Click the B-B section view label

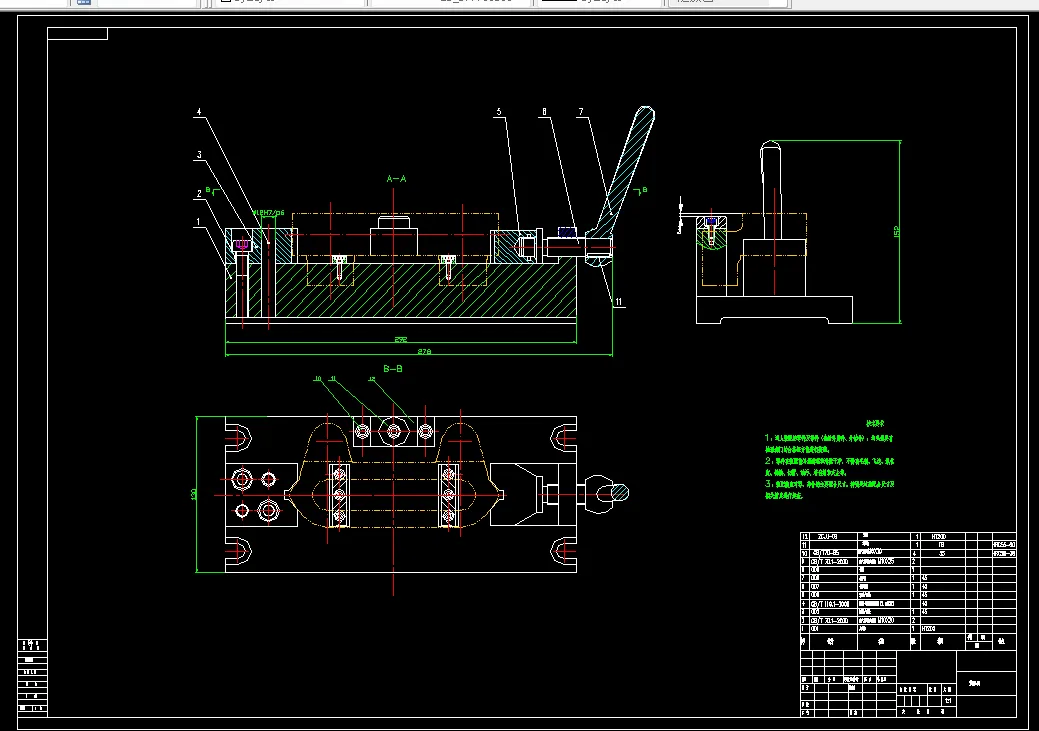point(393,368)
